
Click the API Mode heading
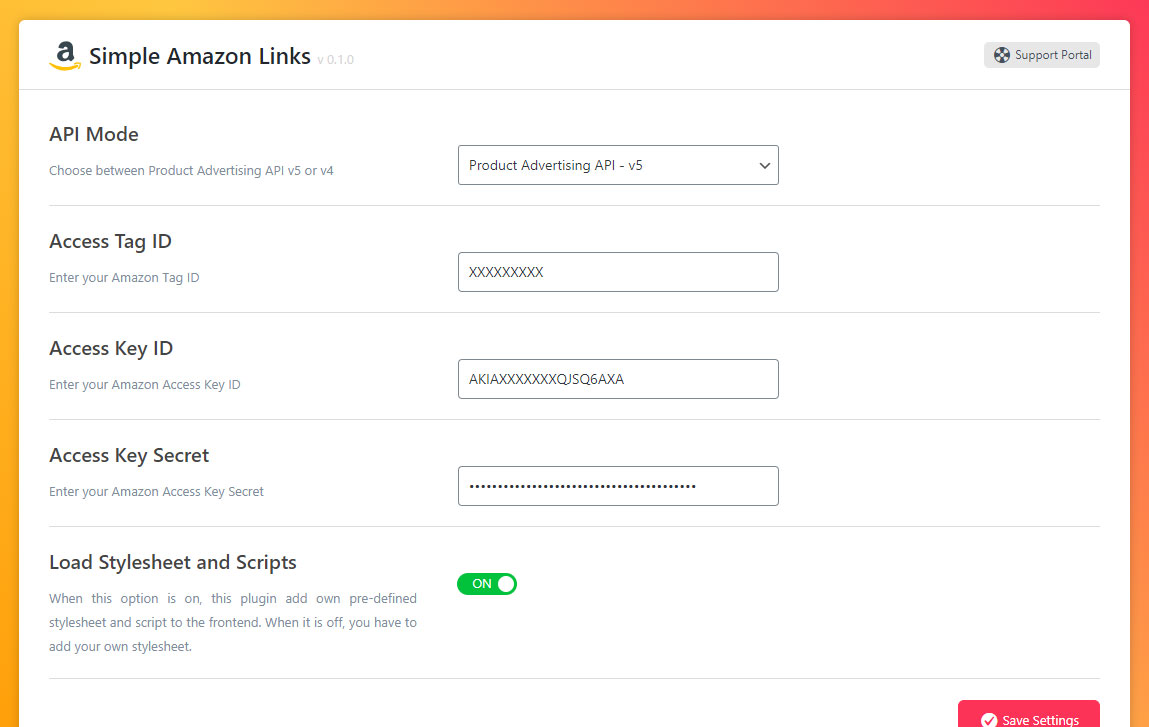pos(94,134)
